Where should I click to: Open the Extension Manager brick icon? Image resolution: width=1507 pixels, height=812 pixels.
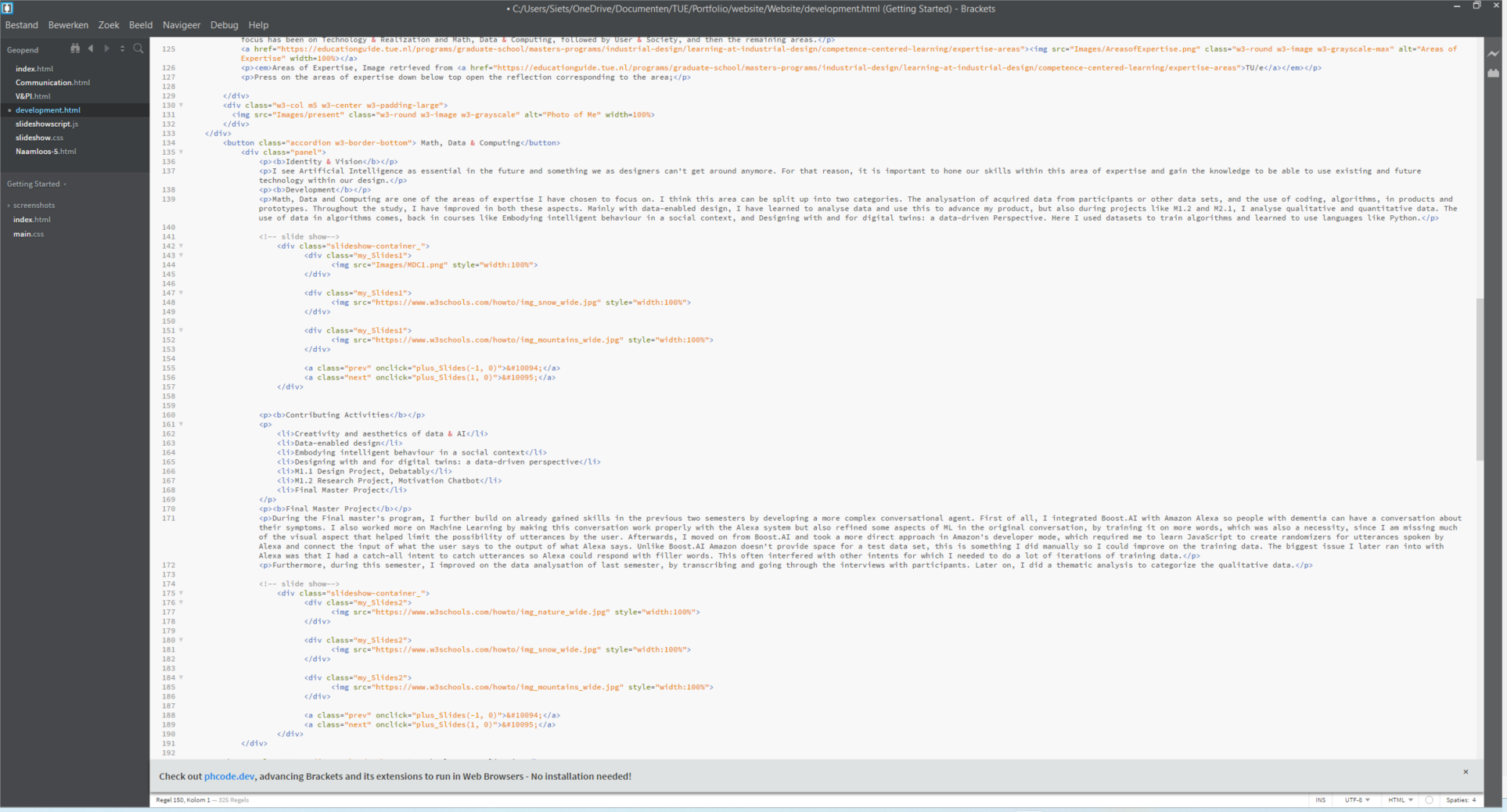(x=1493, y=73)
